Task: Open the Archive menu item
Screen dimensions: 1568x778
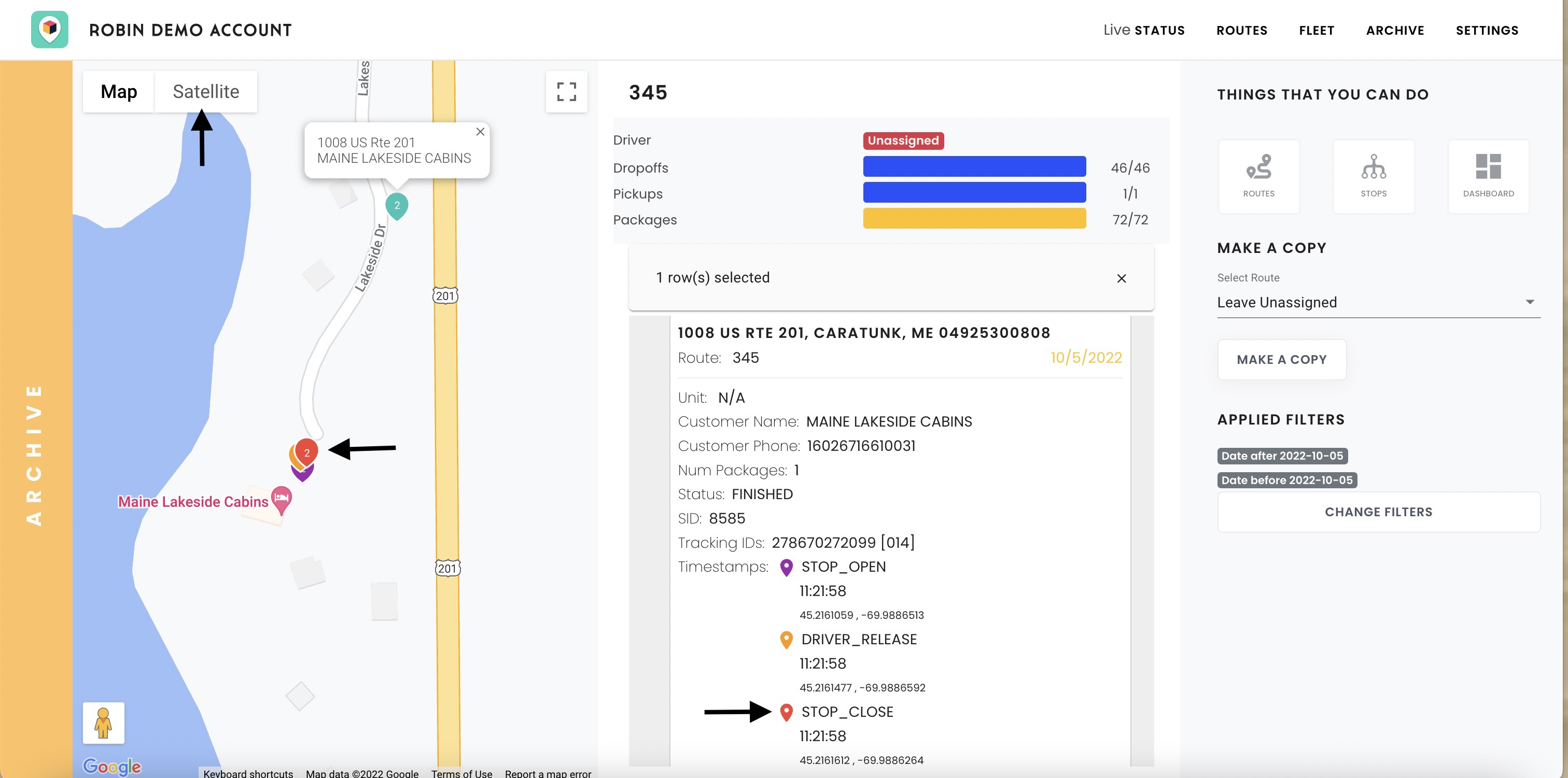Action: pyautogui.click(x=1394, y=31)
